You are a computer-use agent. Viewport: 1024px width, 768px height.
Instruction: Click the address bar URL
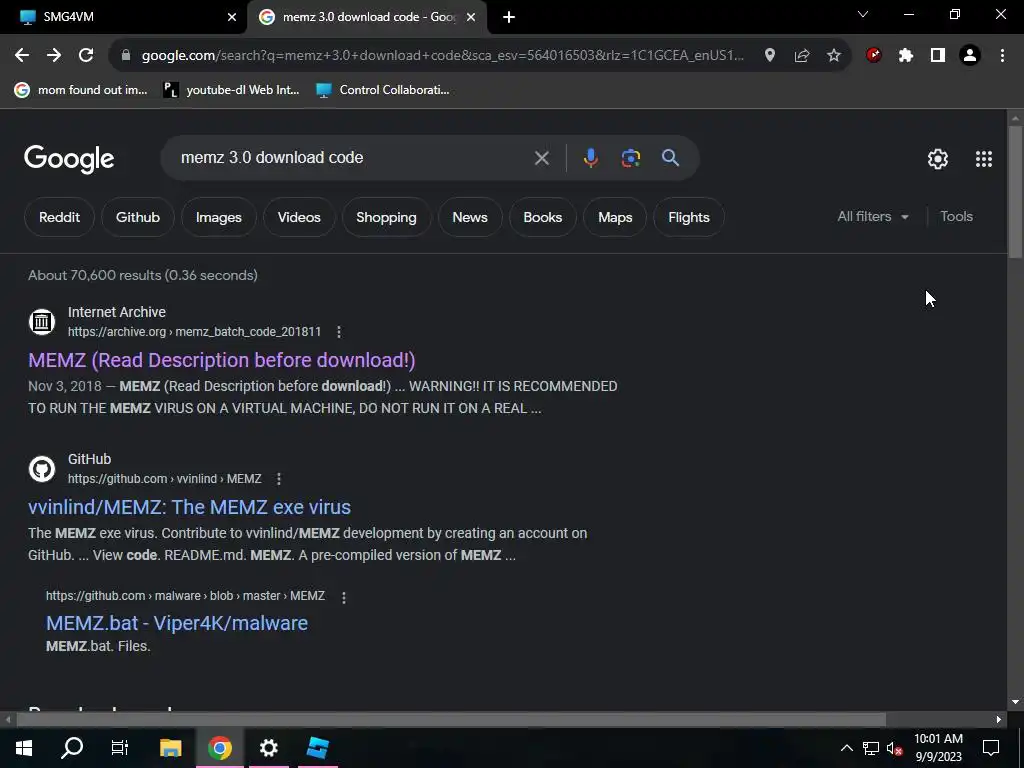click(443, 56)
